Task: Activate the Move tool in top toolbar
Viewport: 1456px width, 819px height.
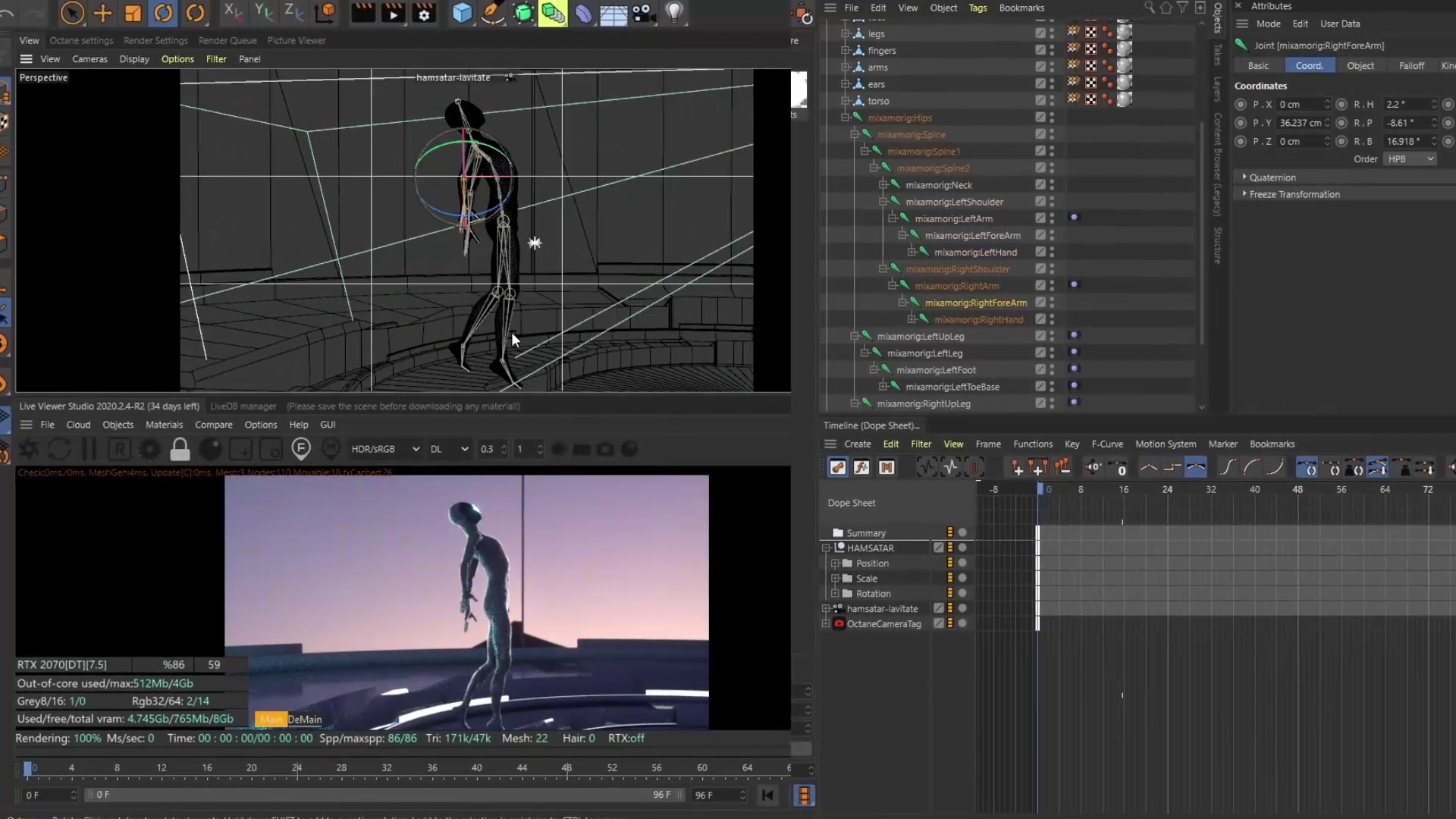Action: tap(102, 13)
